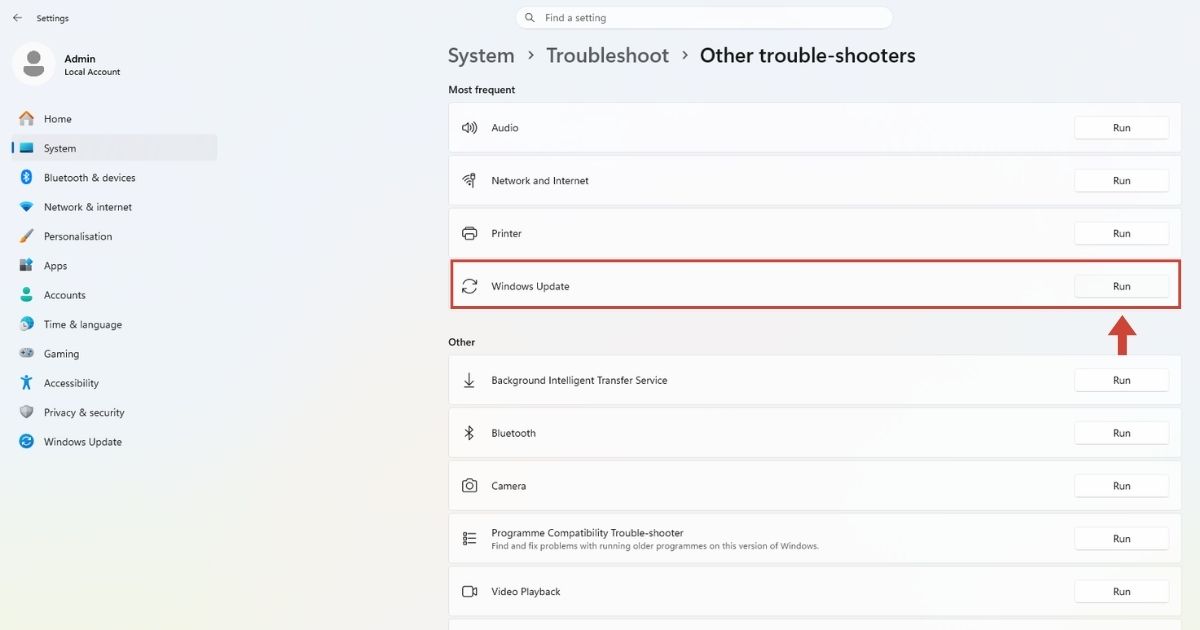Click the Admin profile avatar
Viewport: 1200px width, 630px height.
pyautogui.click(x=33, y=64)
